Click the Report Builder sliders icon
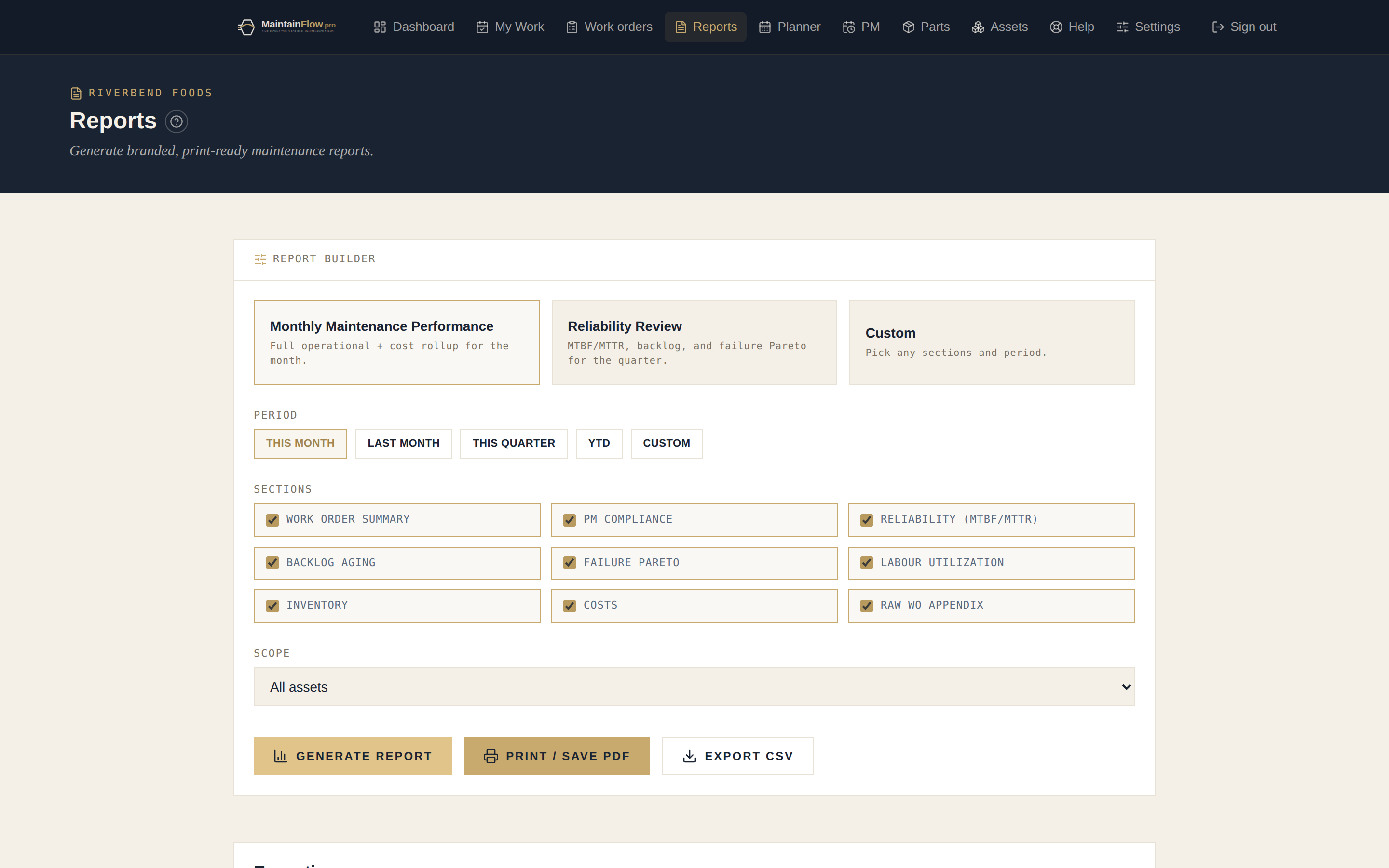This screenshot has width=1389, height=868. (260, 259)
